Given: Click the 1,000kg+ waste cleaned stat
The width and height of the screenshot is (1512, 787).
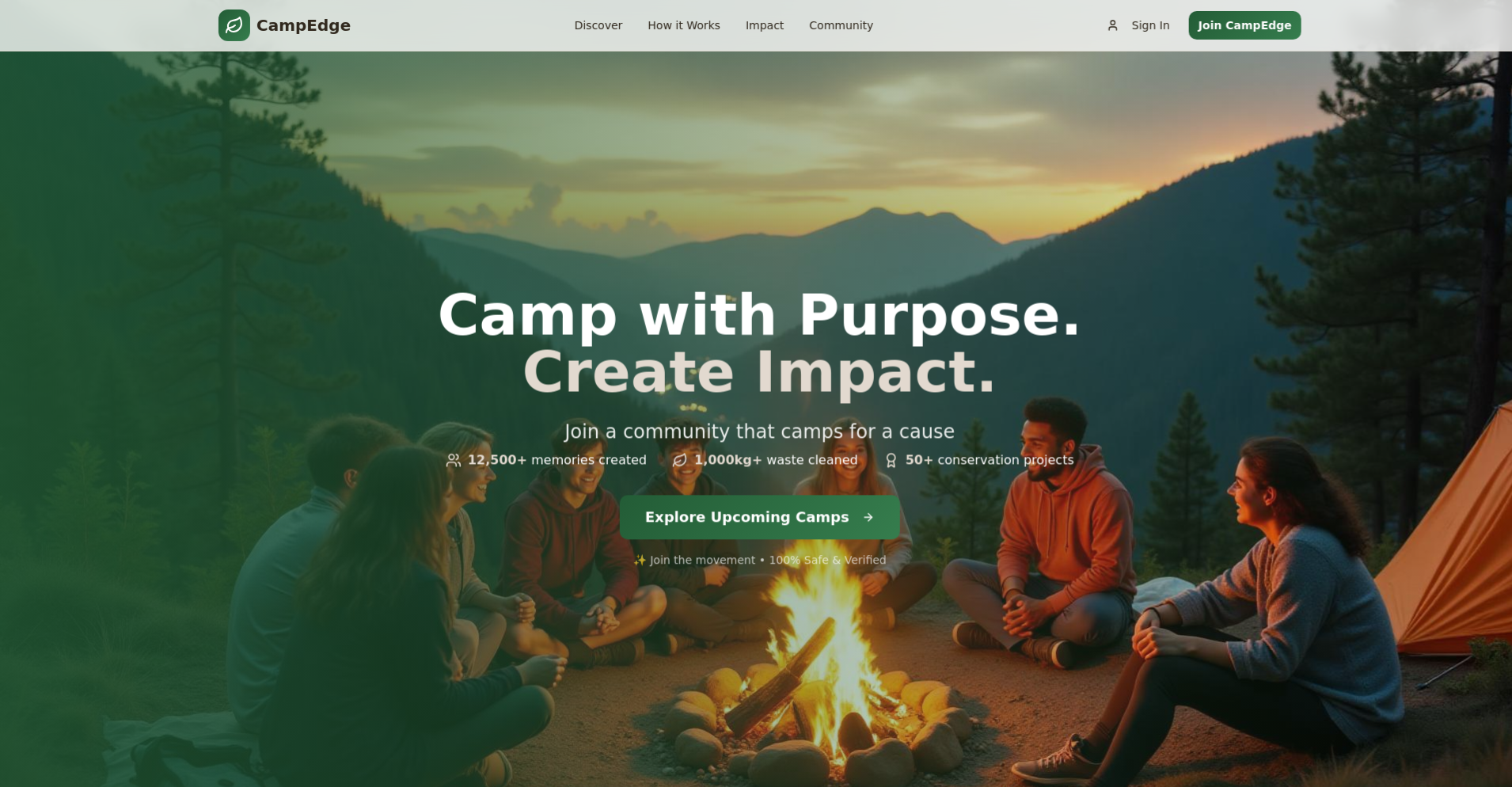Looking at the screenshot, I should (x=765, y=460).
